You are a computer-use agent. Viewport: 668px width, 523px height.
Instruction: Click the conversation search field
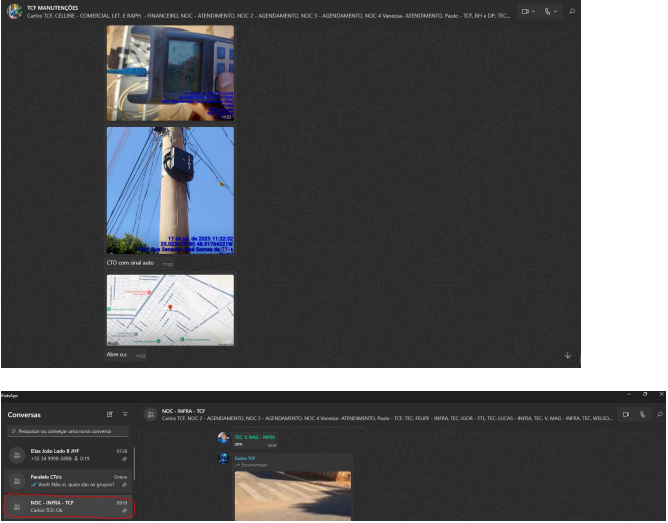pos(68,432)
